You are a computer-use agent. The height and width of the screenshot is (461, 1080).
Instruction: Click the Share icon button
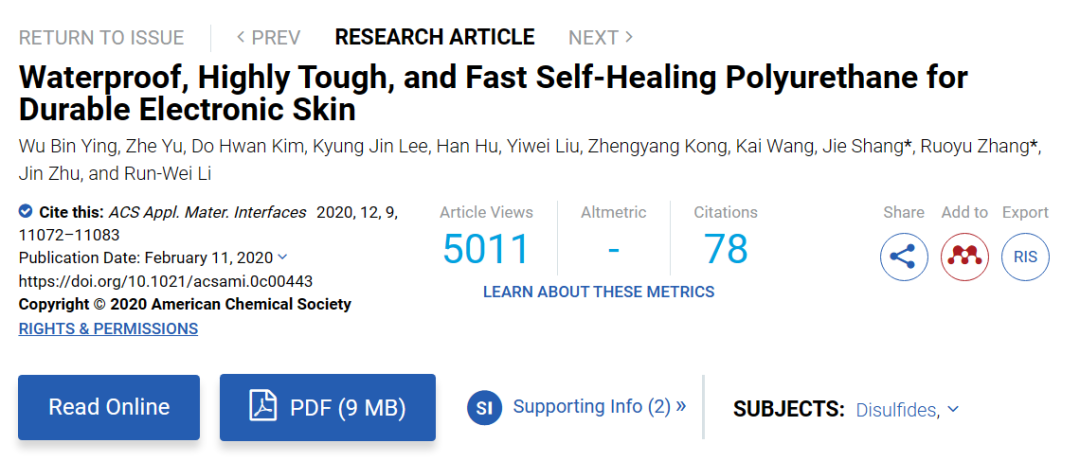(904, 257)
